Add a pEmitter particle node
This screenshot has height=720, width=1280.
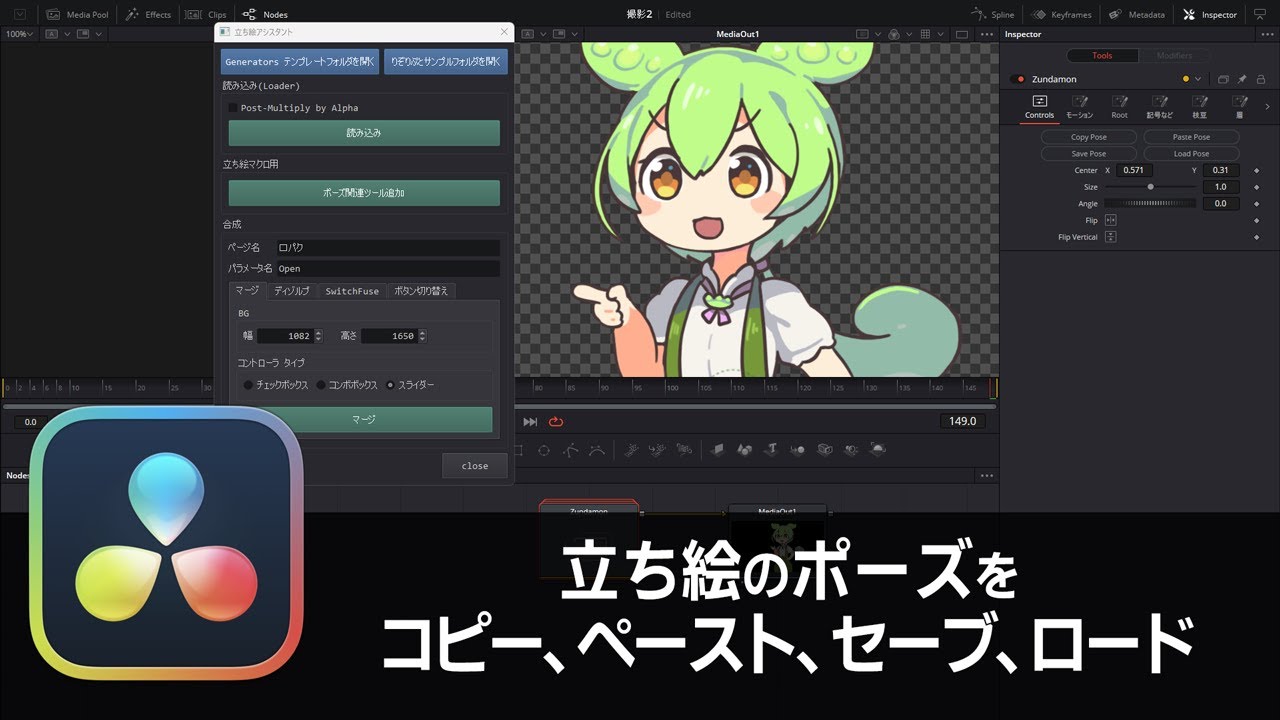click(x=631, y=450)
